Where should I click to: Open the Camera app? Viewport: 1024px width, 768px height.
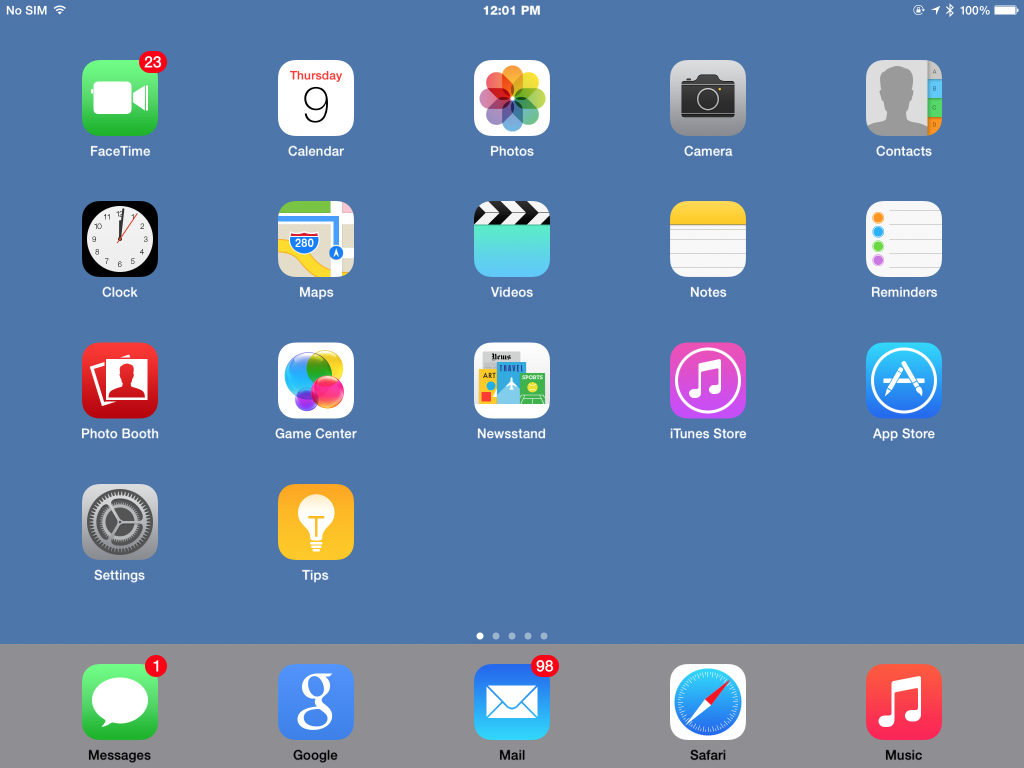tap(707, 98)
